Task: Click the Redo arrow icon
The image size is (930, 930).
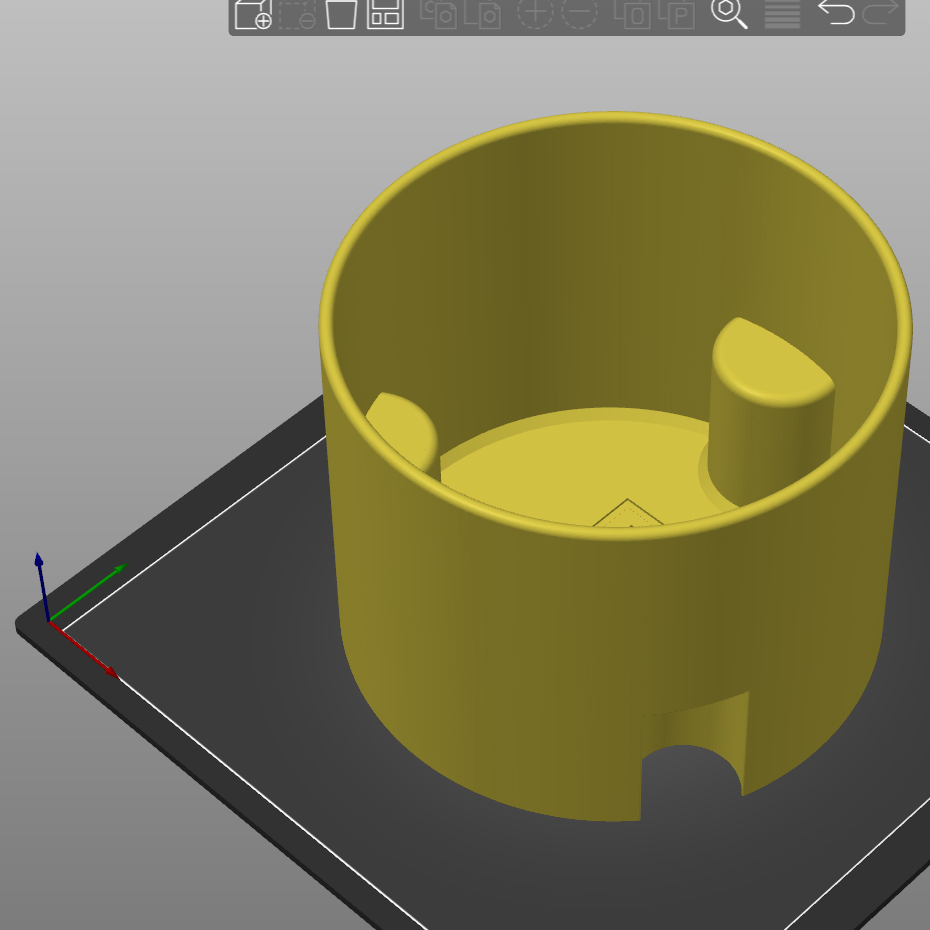Action: tap(880, 12)
